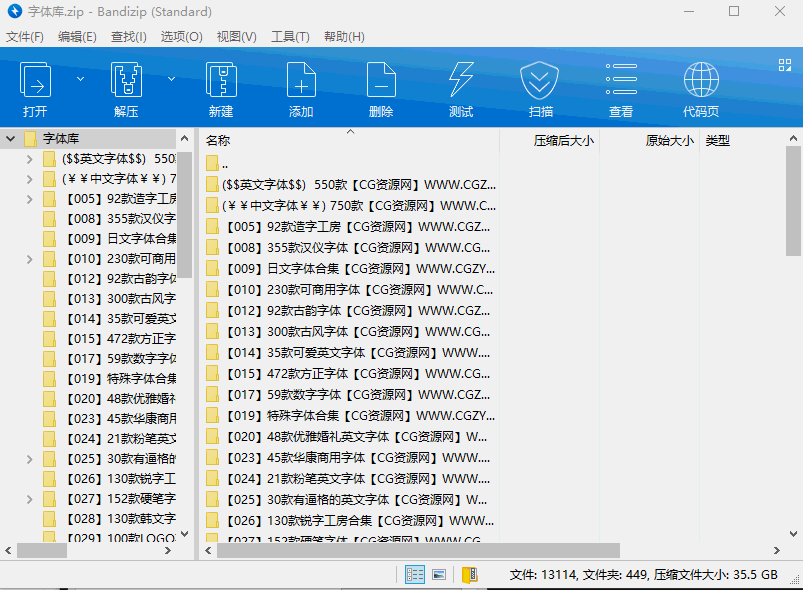The width and height of the screenshot is (803, 590).
Task: Click folder icon of 【017】59款数字字体 row
Action: (x=212, y=394)
